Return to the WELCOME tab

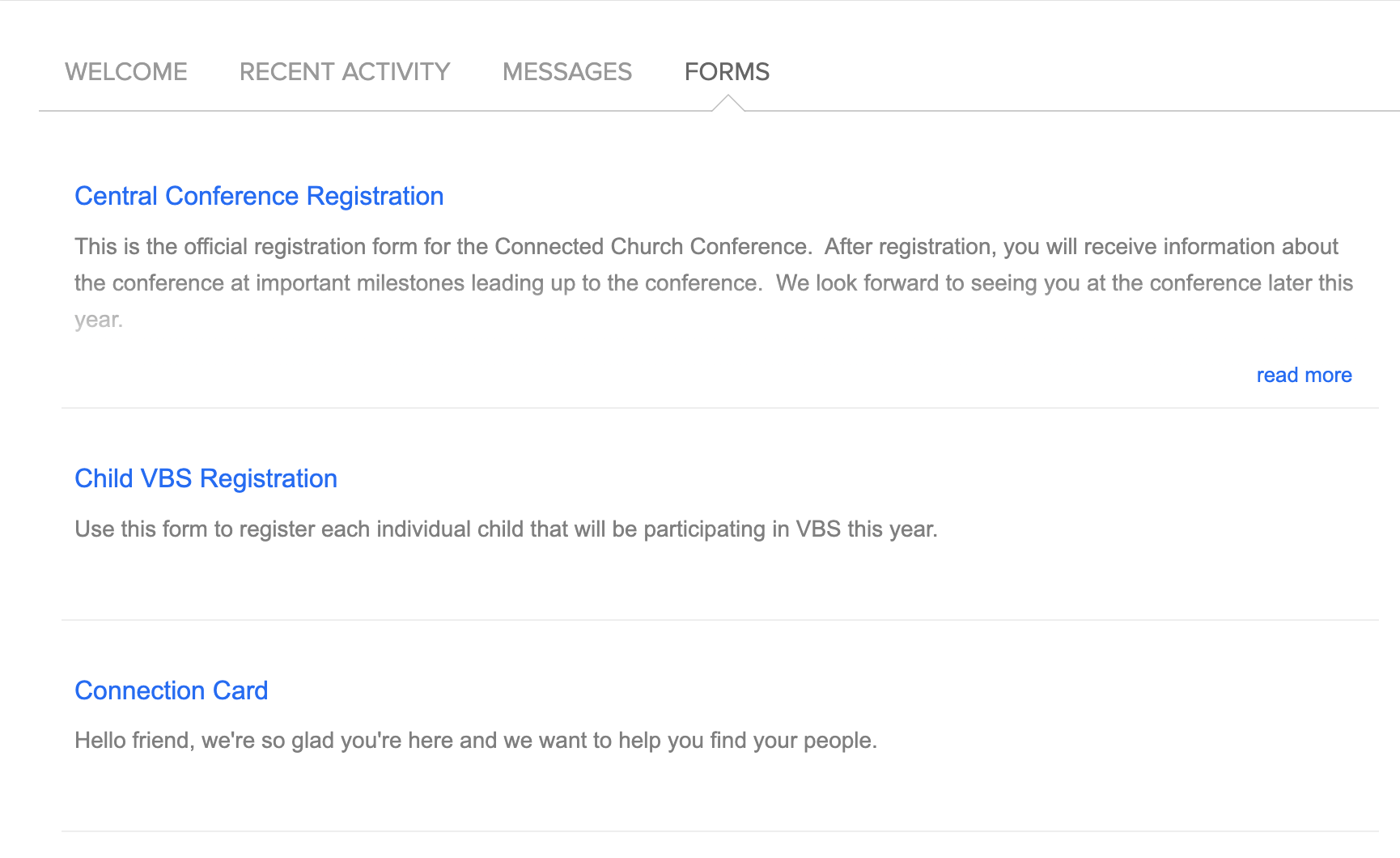pos(125,71)
